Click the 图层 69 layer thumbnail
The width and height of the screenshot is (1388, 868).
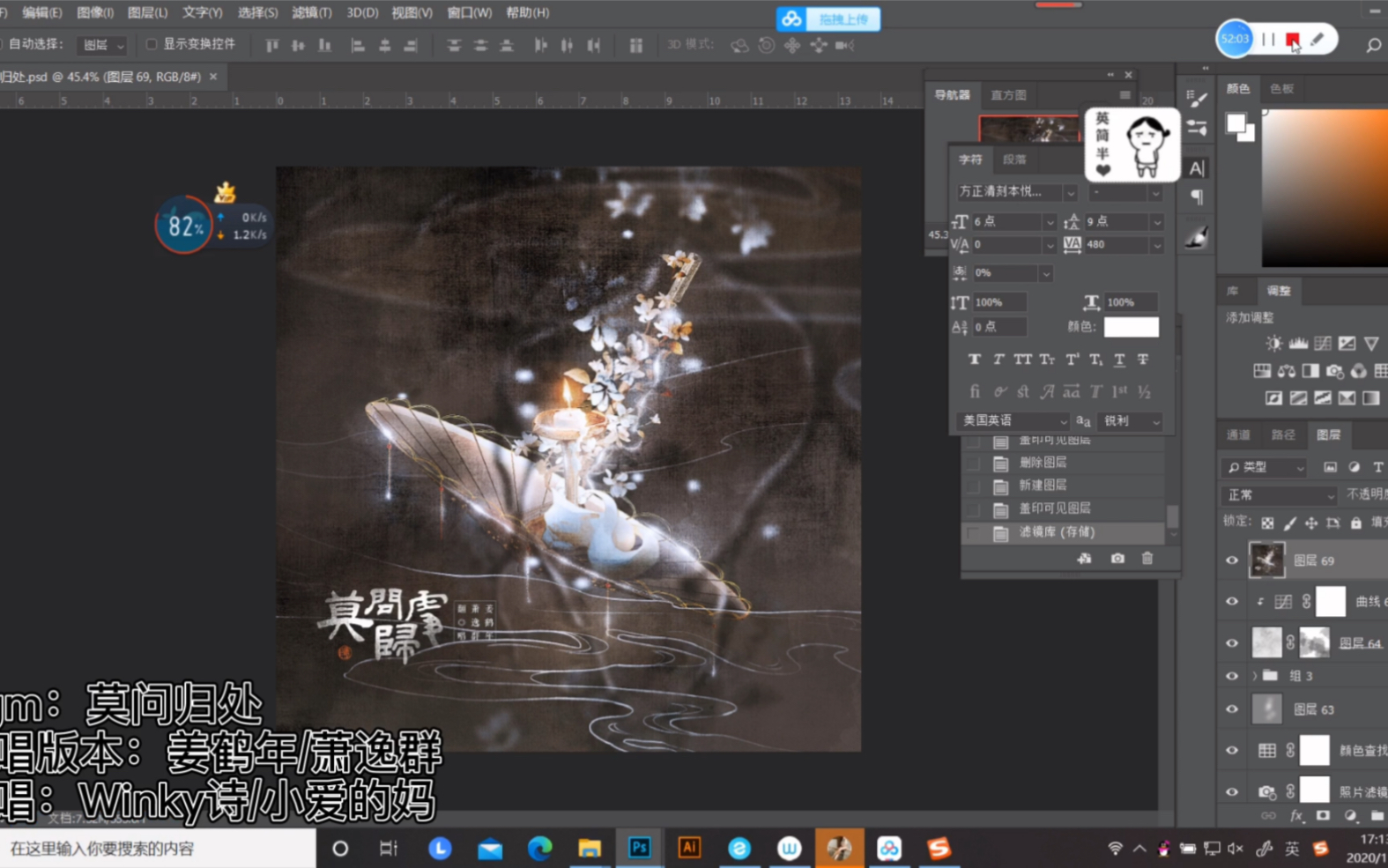(x=1266, y=560)
